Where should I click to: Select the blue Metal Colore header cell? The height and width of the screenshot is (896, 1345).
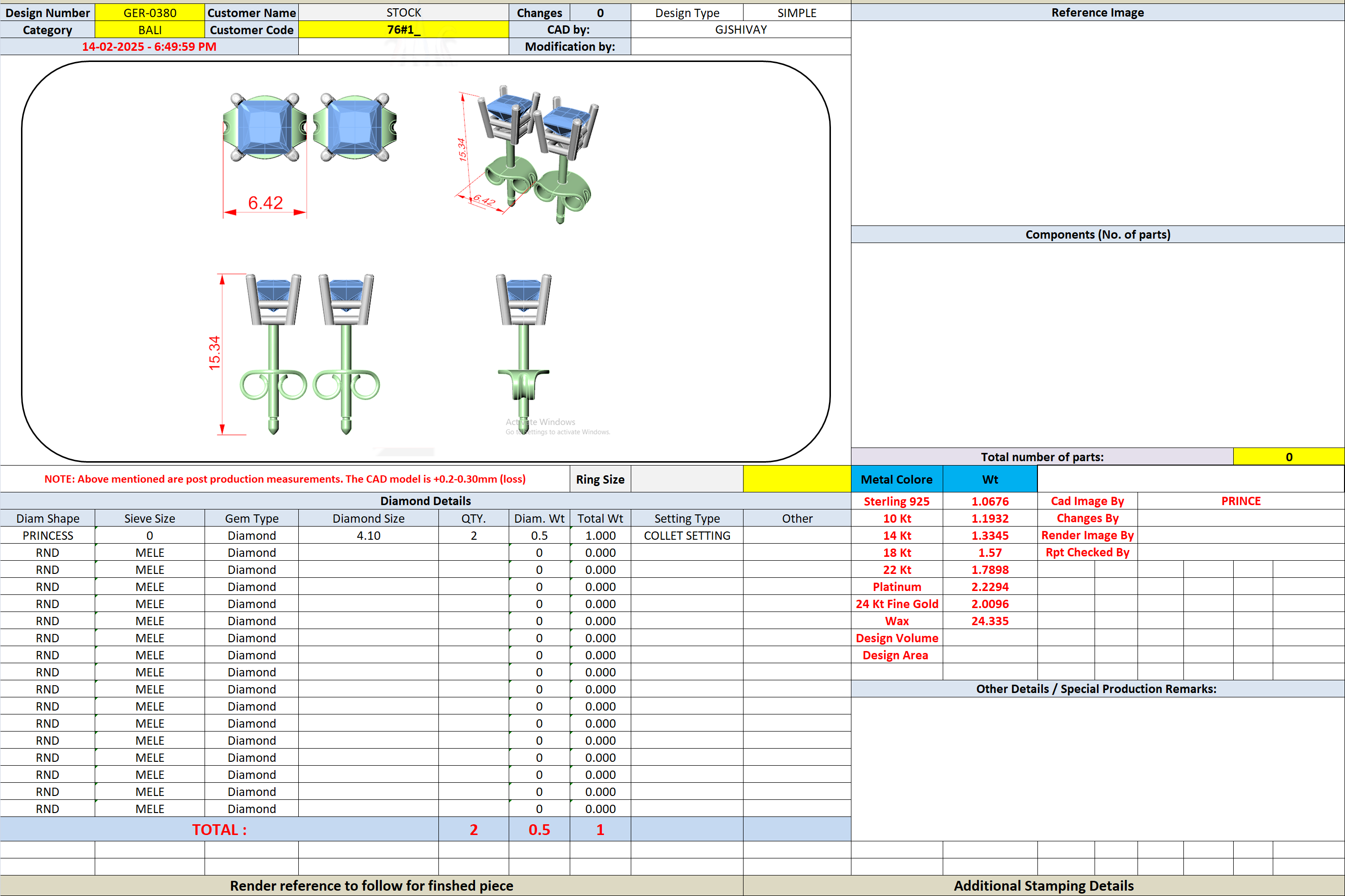pos(896,479)
